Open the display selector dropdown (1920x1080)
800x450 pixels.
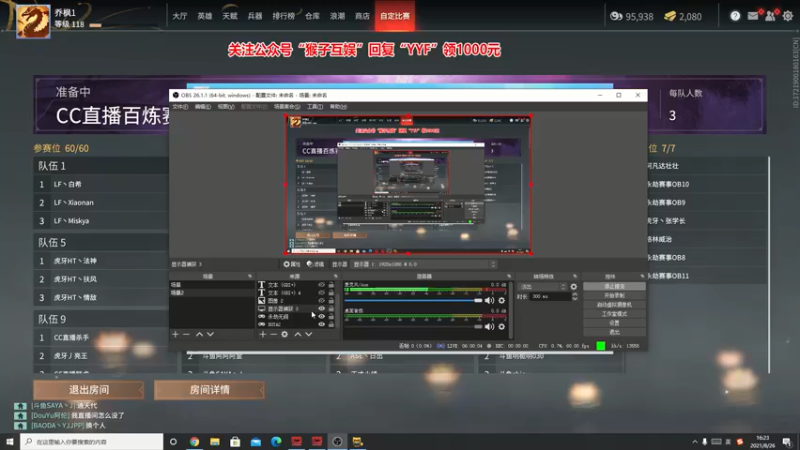coord(424,264)
